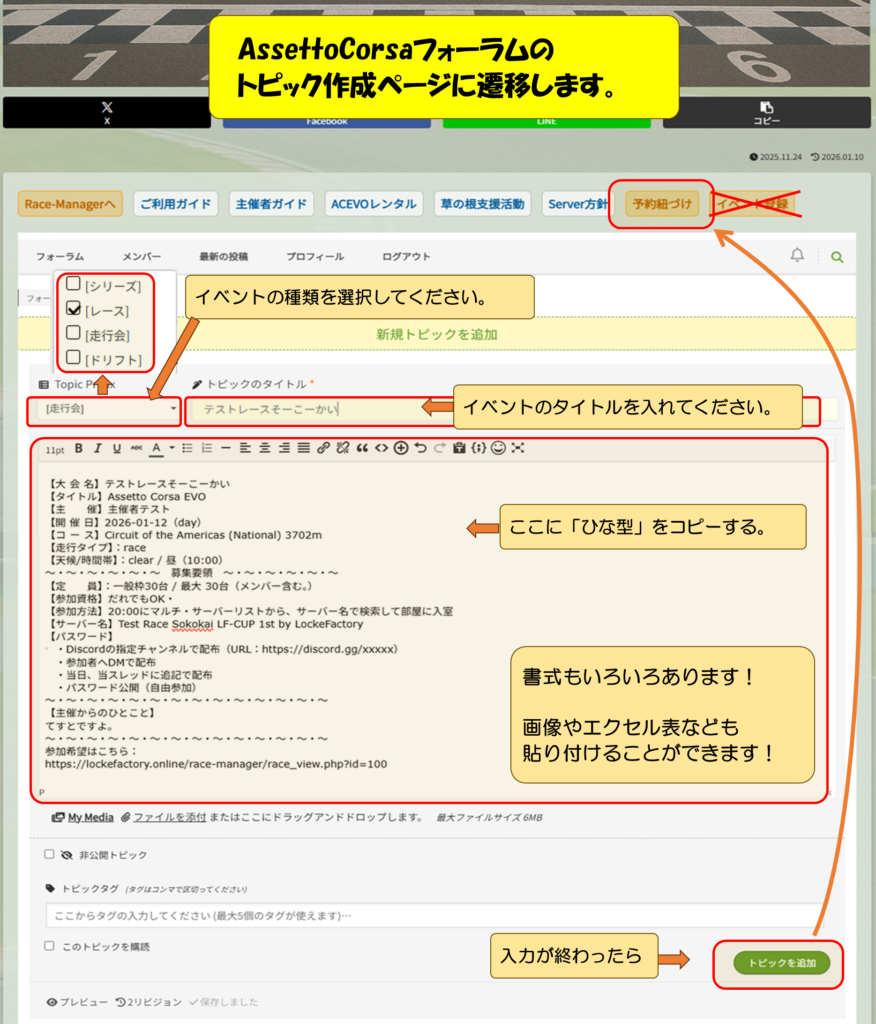Click the 予約紐づけ button
This screenshot has height=1024, width=876.
point(660,204)
